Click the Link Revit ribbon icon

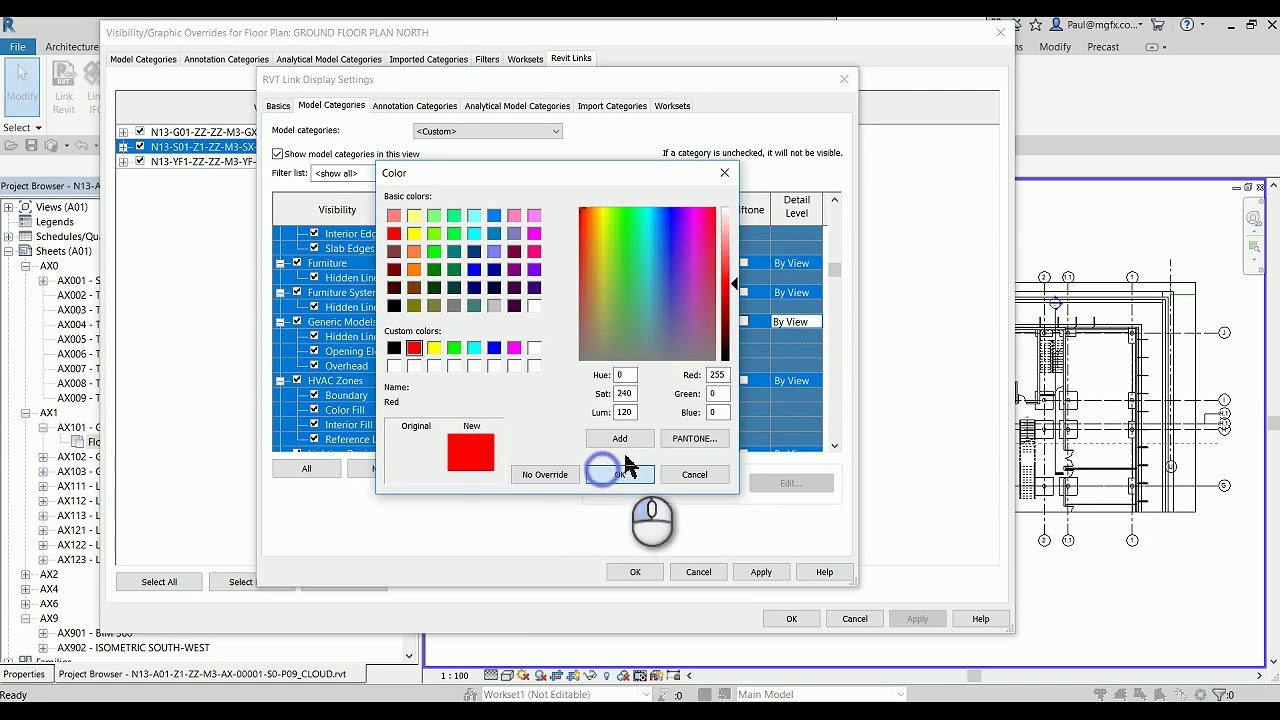pos(64,88)
